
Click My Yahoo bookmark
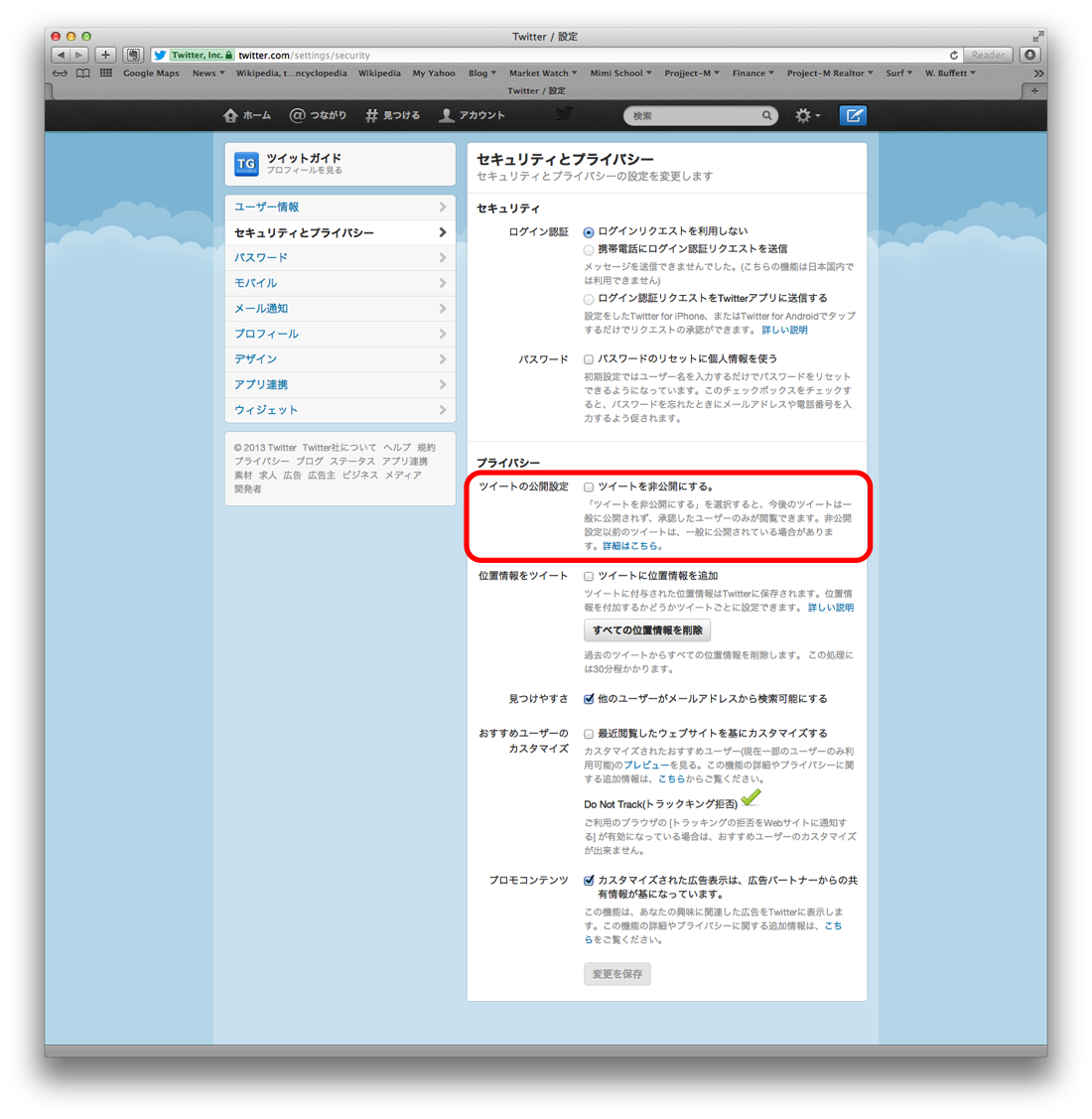[433, 72]
